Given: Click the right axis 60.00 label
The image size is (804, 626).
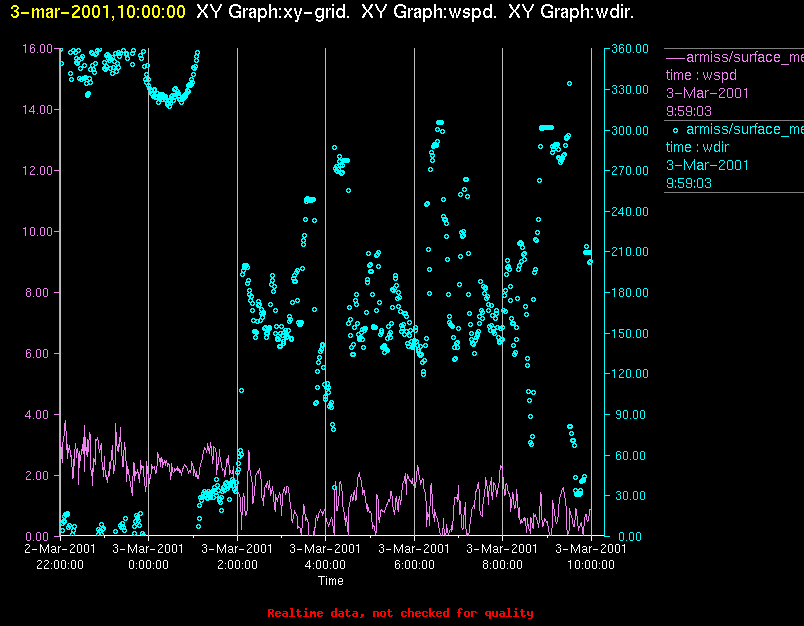Looking at the screenshot, I should 632,456.
